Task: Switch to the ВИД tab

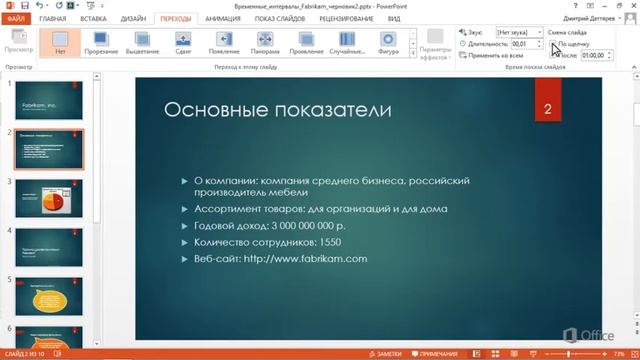Action: [394, 19]
